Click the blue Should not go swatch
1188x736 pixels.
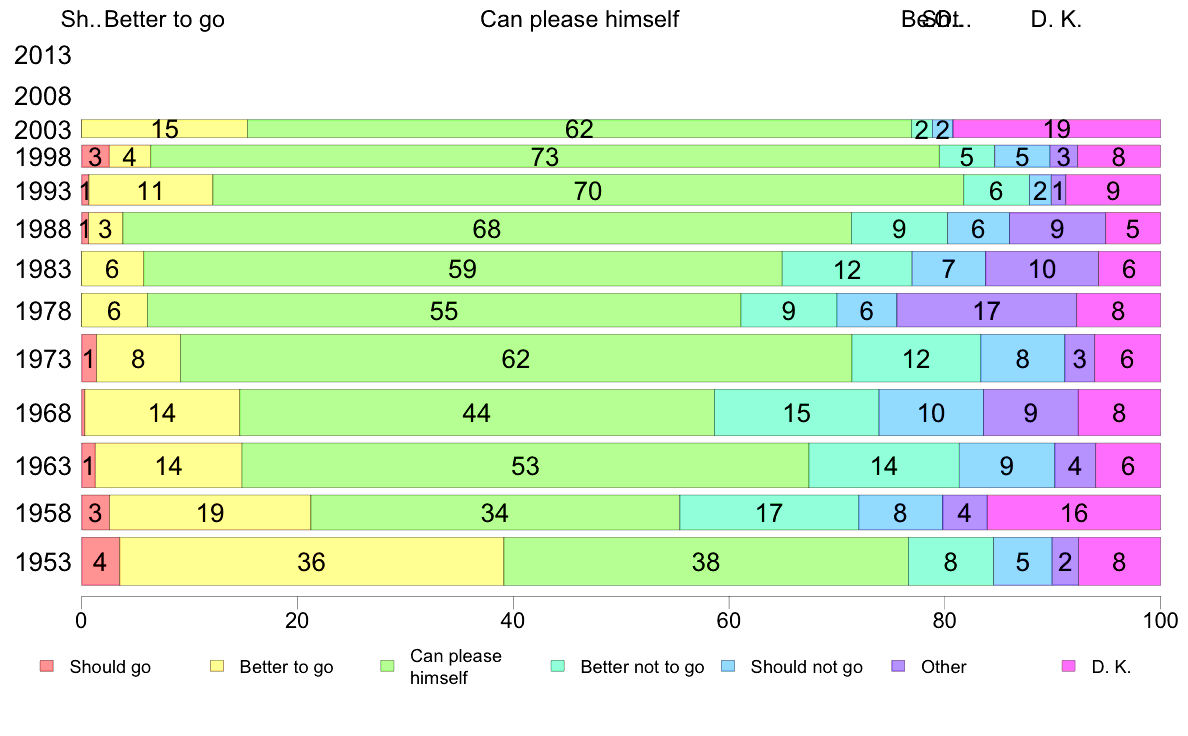tap(727, 666)
